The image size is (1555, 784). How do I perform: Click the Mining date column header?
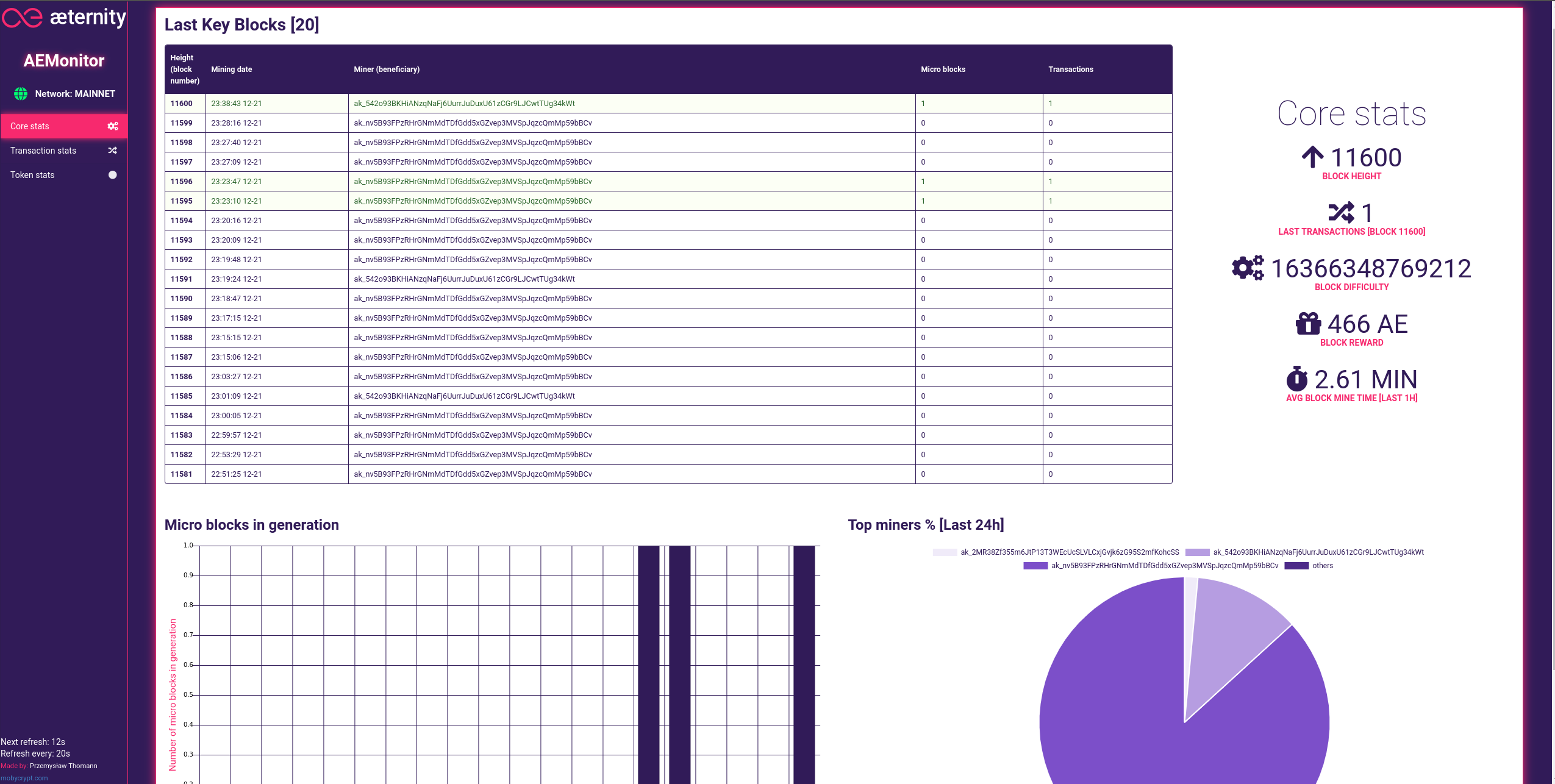[232, 69]
